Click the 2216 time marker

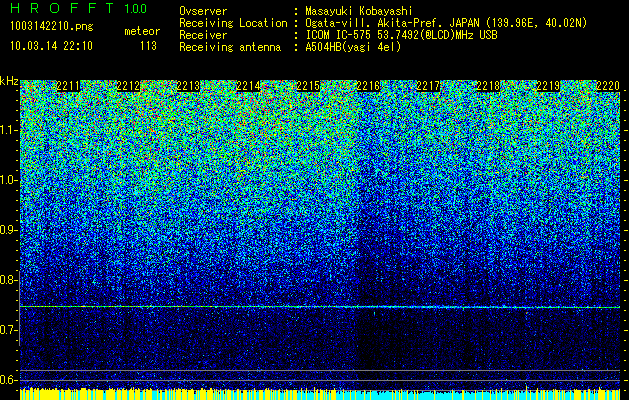pos(368,86)
